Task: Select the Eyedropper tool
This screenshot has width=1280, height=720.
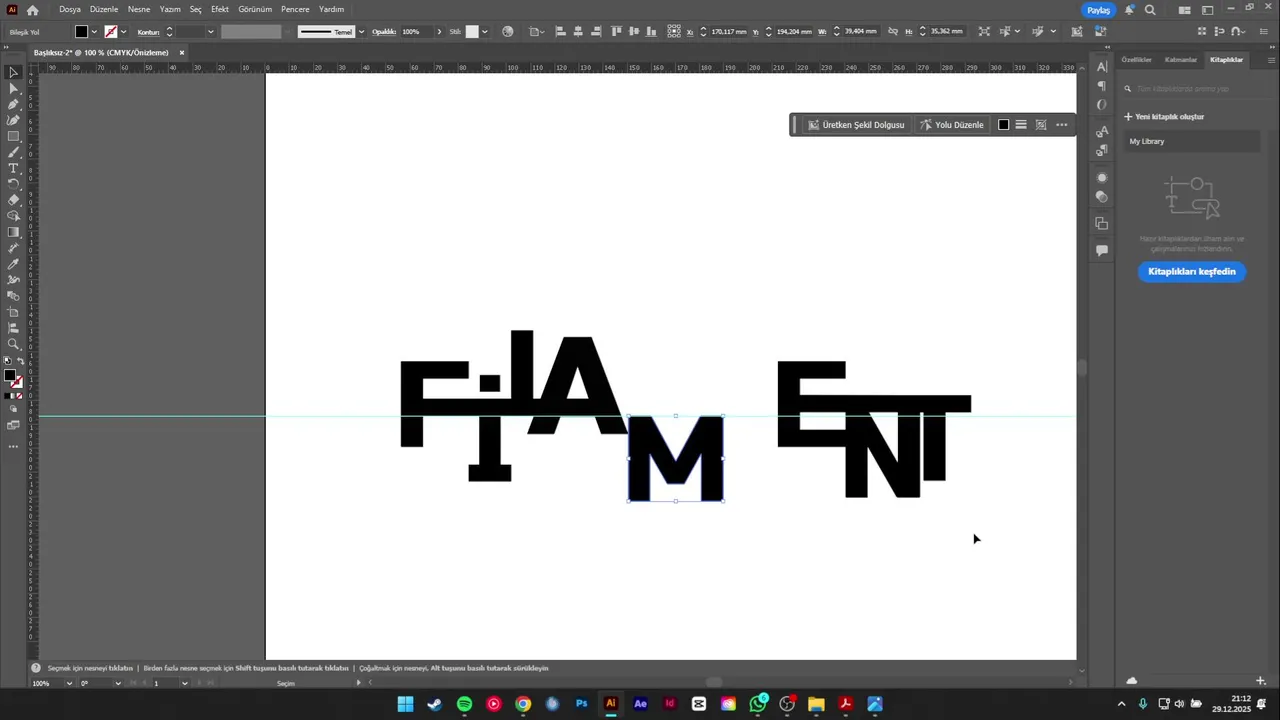Action: coord(13,264)
